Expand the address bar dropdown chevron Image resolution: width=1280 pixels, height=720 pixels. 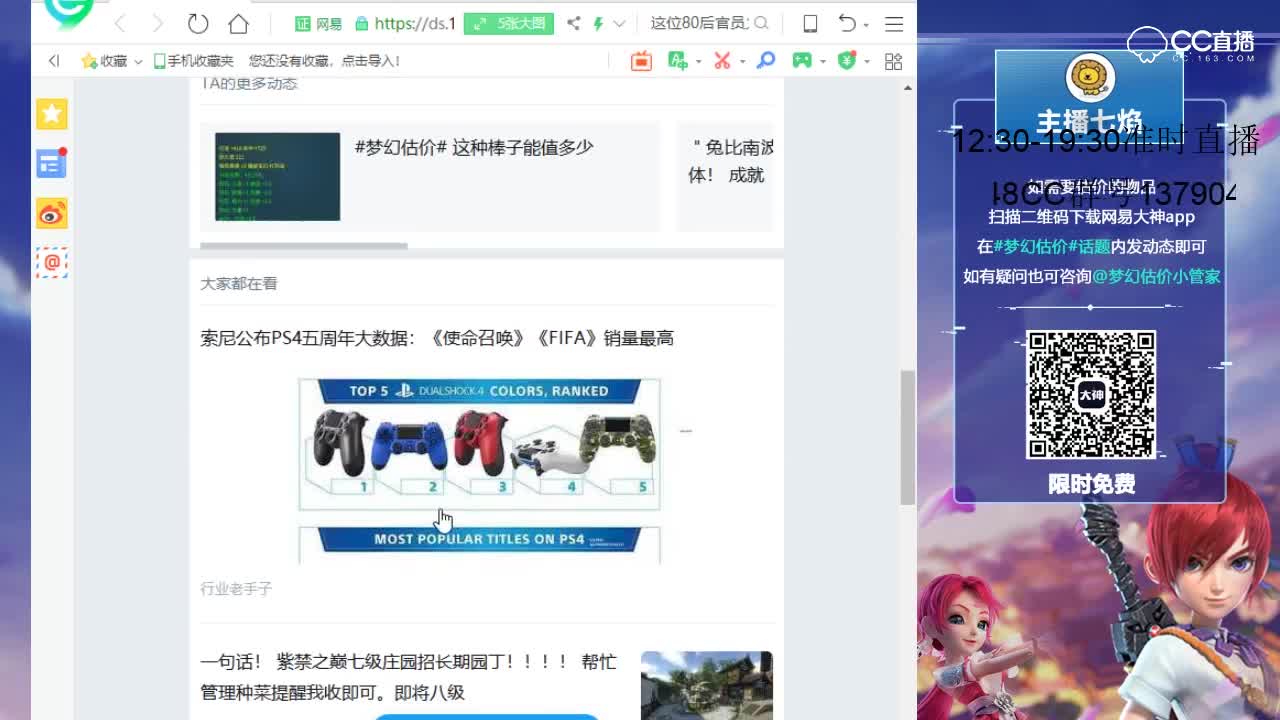[619, 23]
